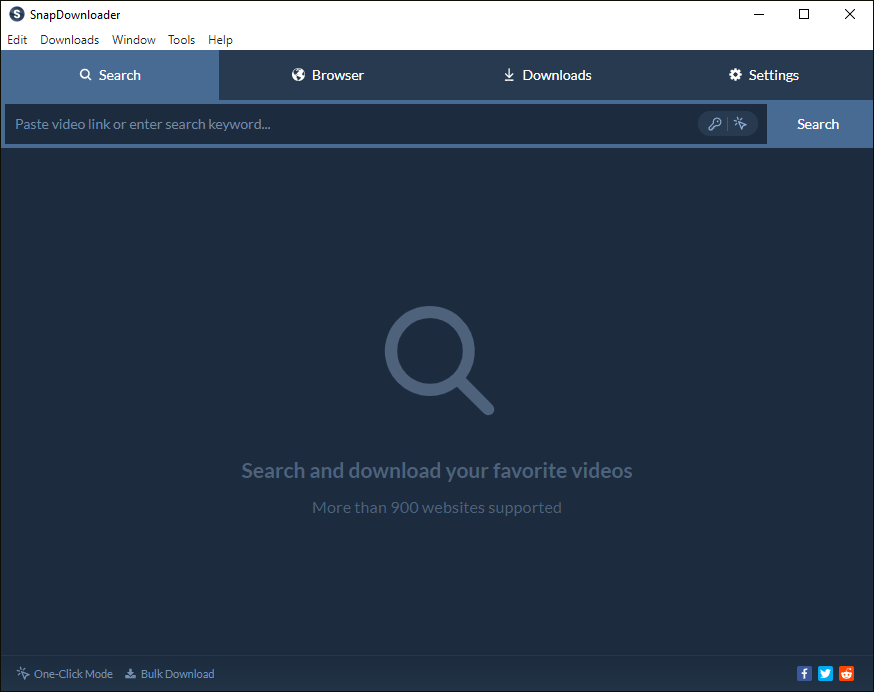Open Bulk Download in footer
This screenshot has height=692, width=874.
point(169,674)
